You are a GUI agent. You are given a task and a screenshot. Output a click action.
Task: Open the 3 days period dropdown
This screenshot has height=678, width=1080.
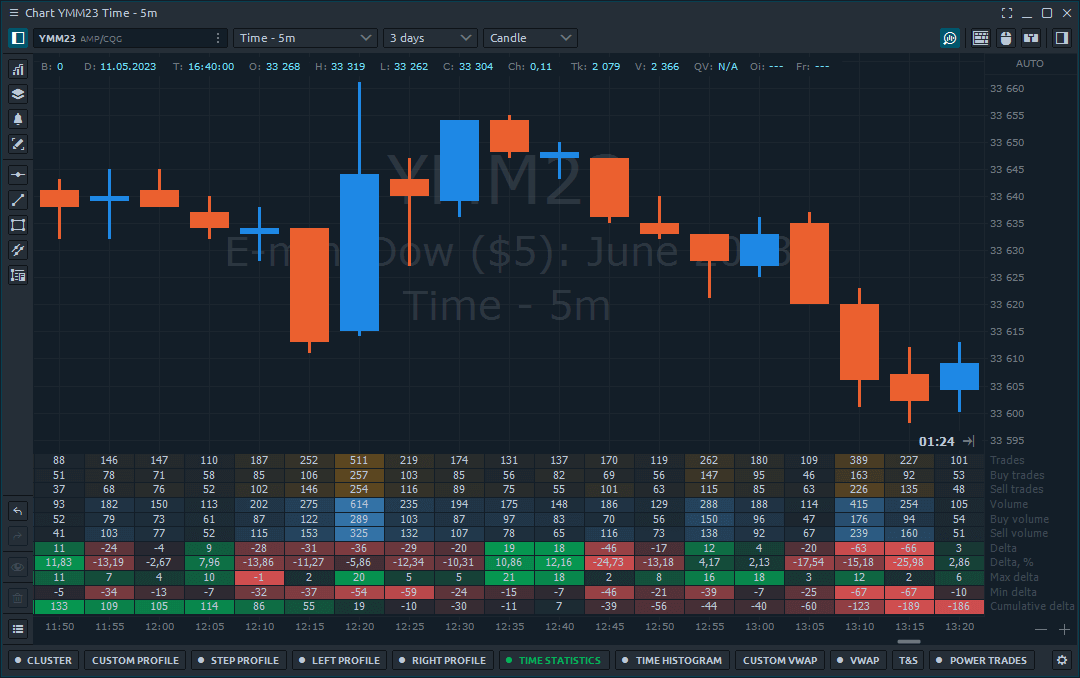430,37
